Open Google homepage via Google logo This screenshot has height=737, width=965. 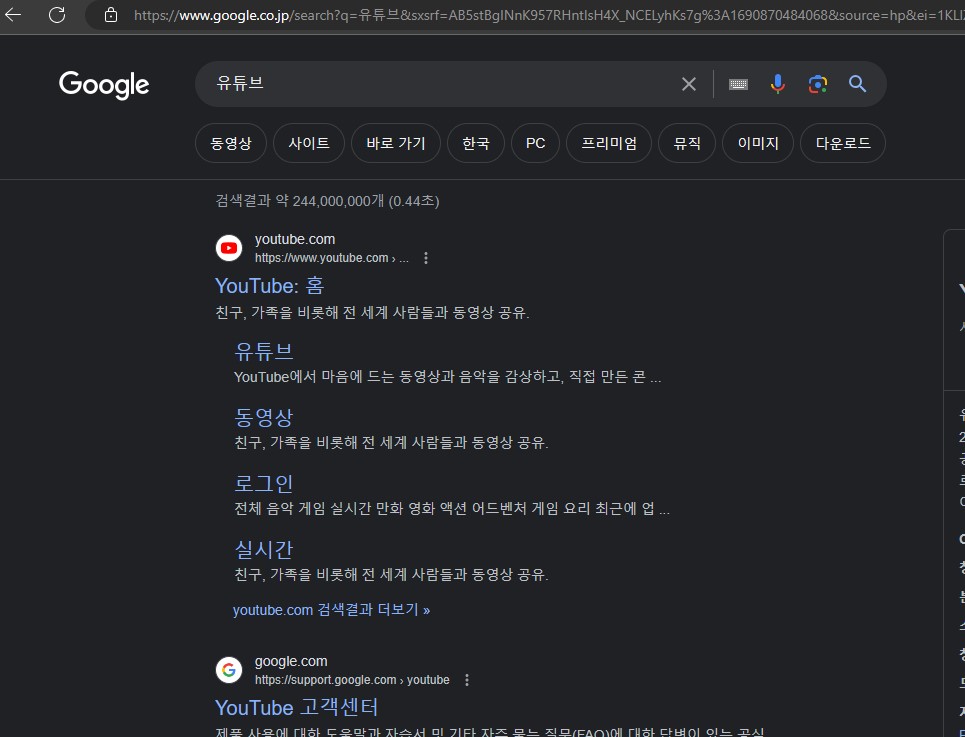[x=104, y=84]
